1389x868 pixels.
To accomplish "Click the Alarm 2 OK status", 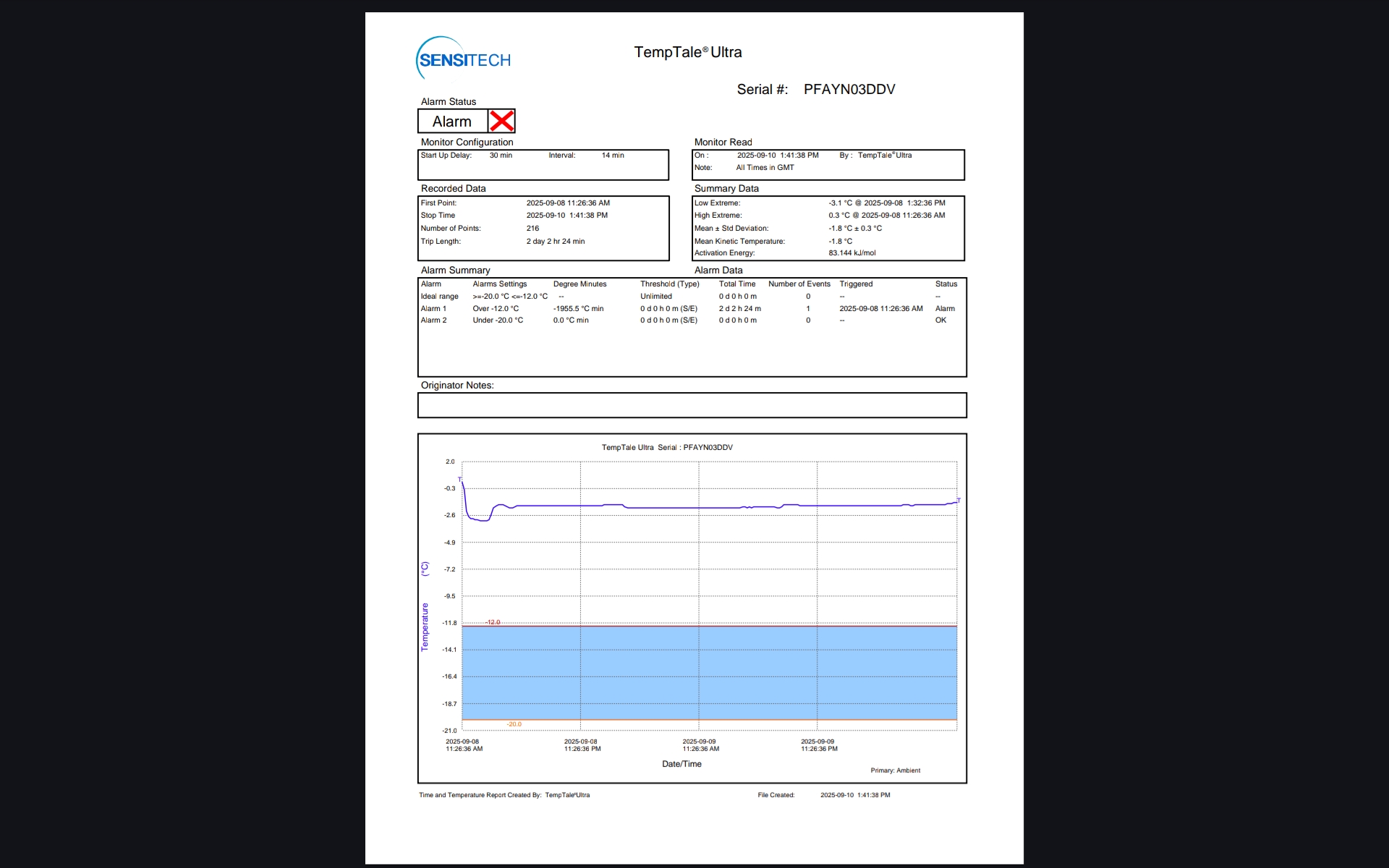I will click(940, 320).
